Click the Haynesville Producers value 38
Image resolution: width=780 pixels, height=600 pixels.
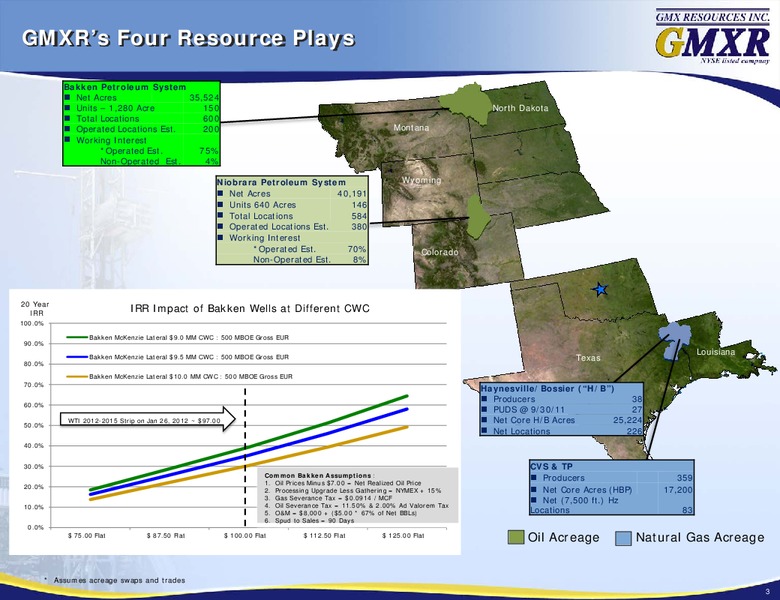pyautogui.click(x=637, y=399)
